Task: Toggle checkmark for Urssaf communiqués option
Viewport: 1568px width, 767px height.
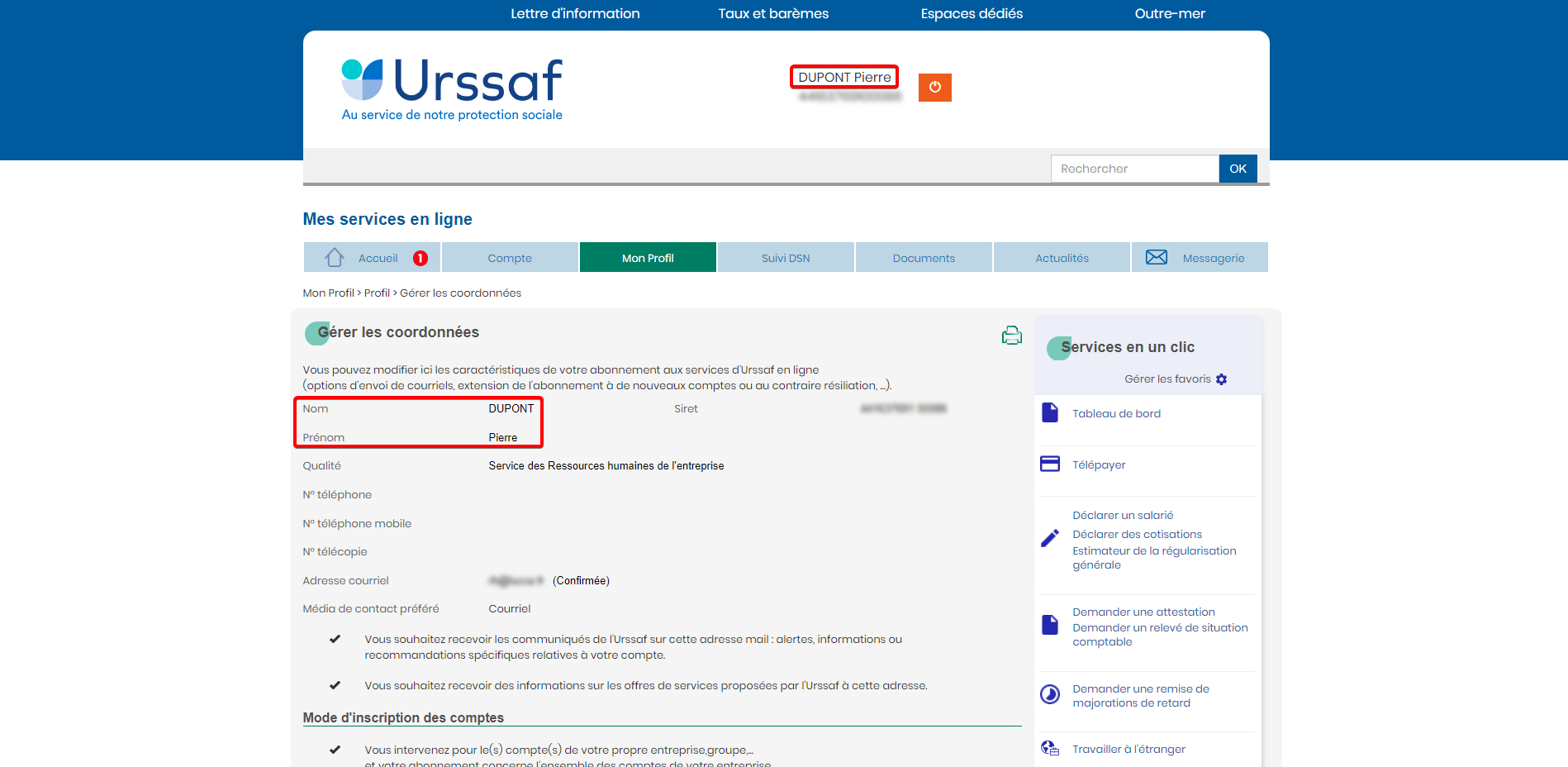Action: pos(335,639)
